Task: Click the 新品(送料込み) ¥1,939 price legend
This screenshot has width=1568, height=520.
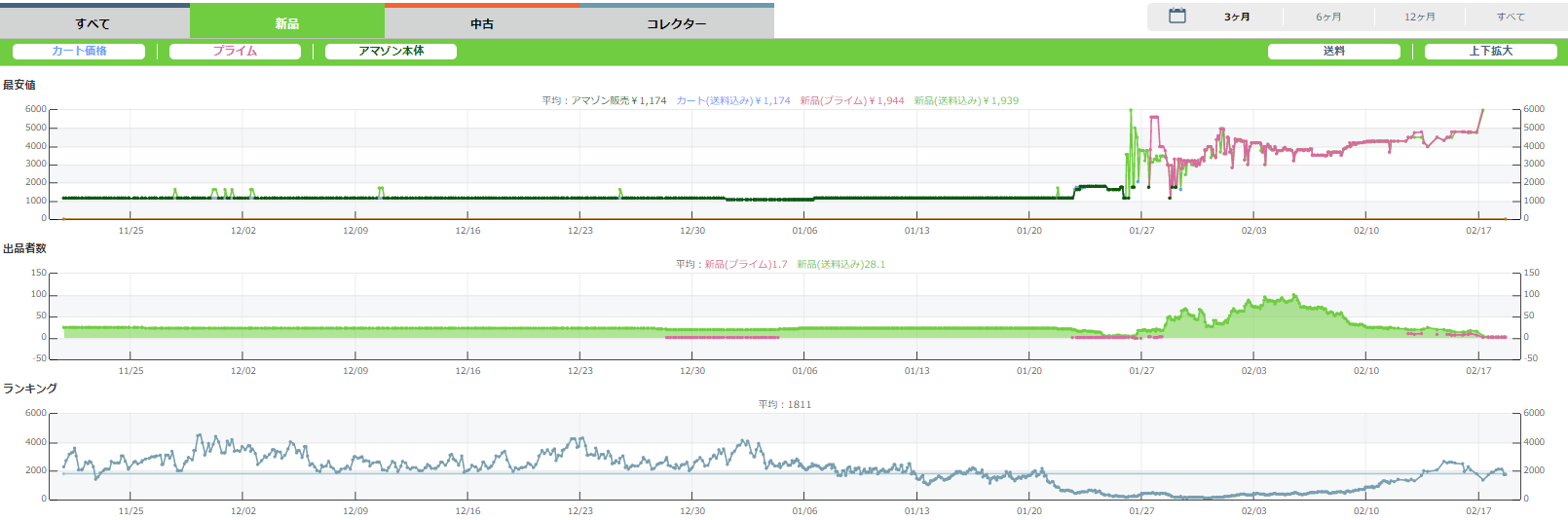Action: click(966, 101)
